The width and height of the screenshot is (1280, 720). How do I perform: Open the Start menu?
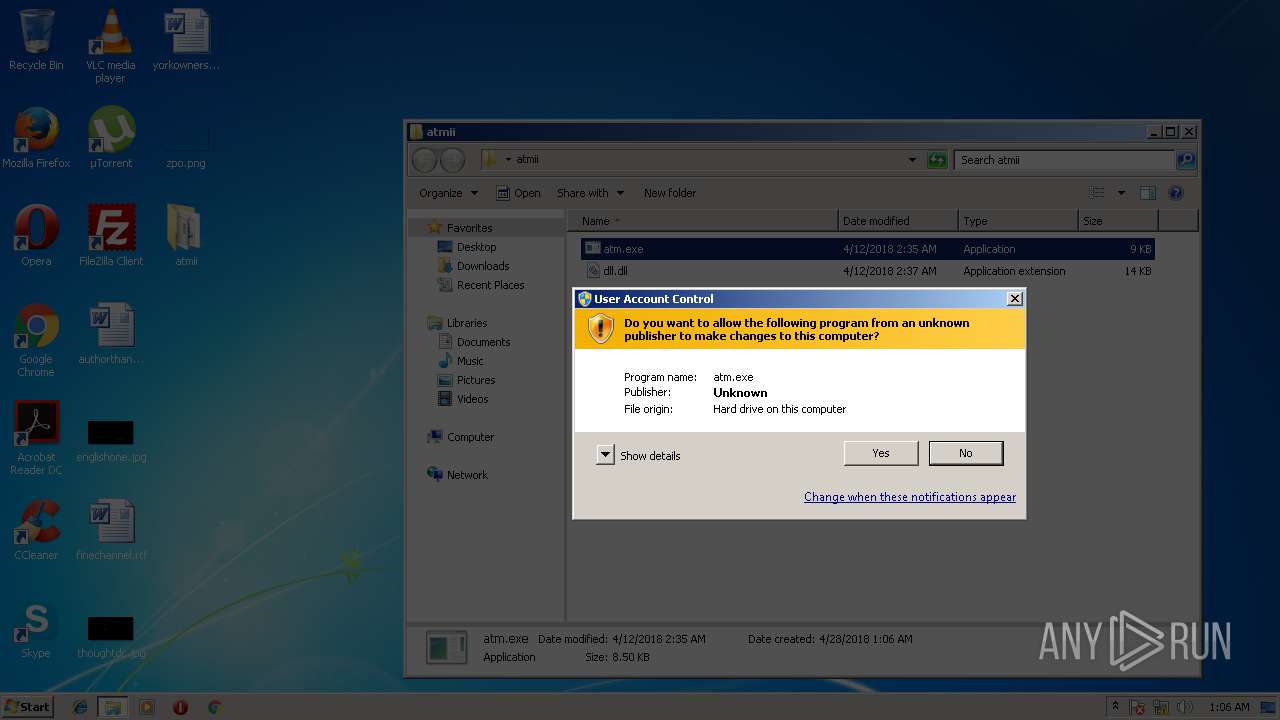pos(28,706)
